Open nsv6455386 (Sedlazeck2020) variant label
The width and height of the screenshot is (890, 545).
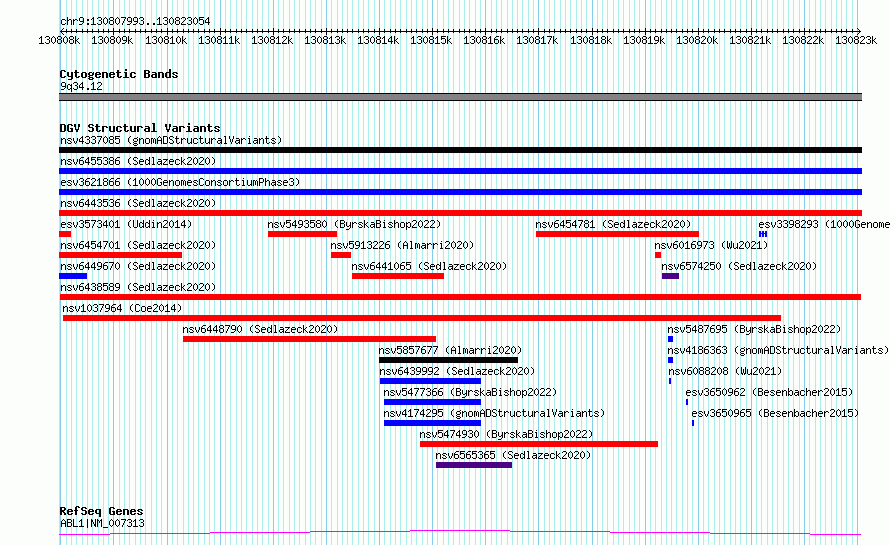(138, 161)
